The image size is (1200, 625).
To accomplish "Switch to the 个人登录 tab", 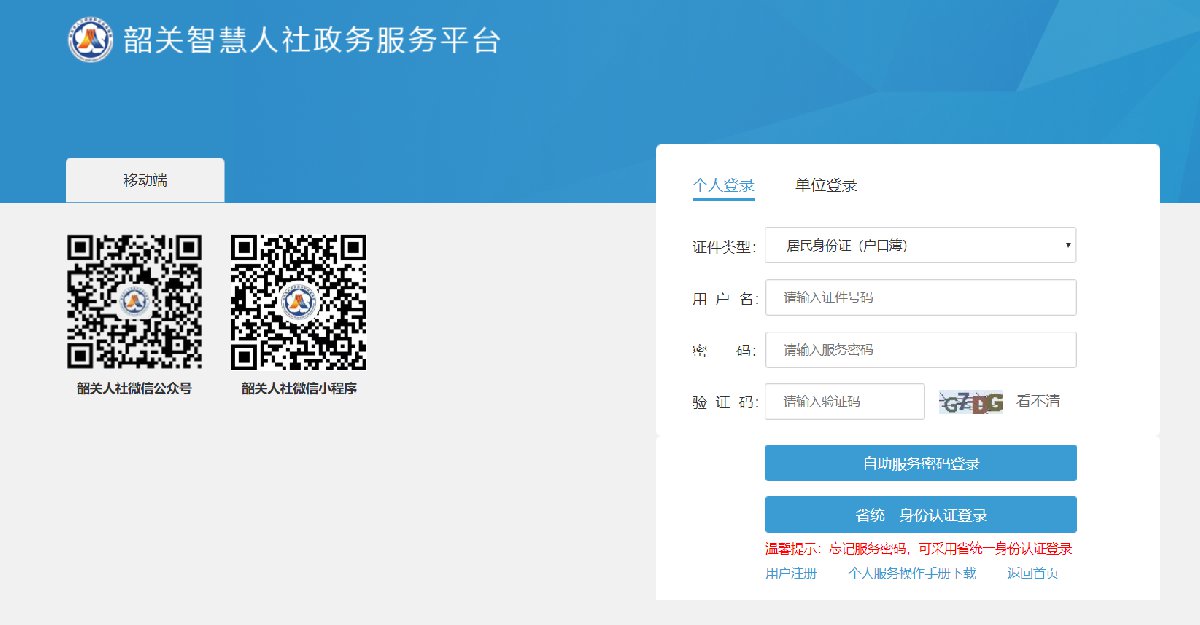I will [x=723, y=185].
